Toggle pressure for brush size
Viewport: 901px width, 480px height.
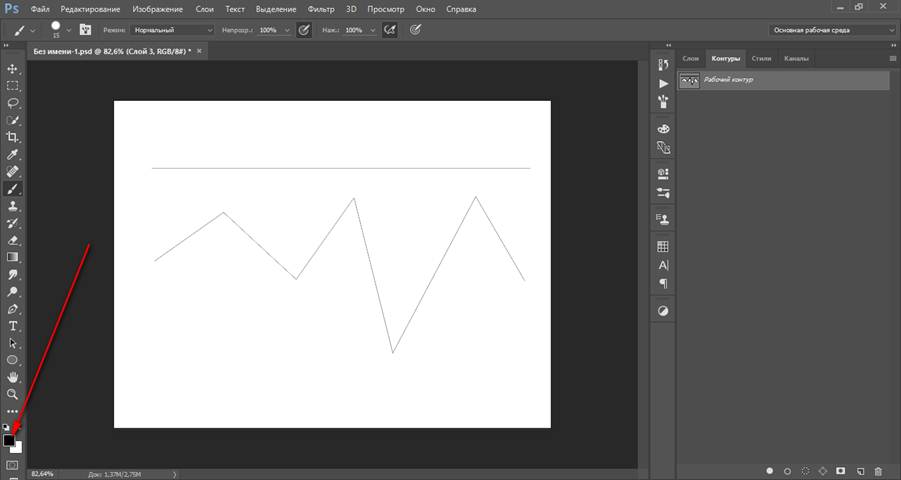pos(415,30)
